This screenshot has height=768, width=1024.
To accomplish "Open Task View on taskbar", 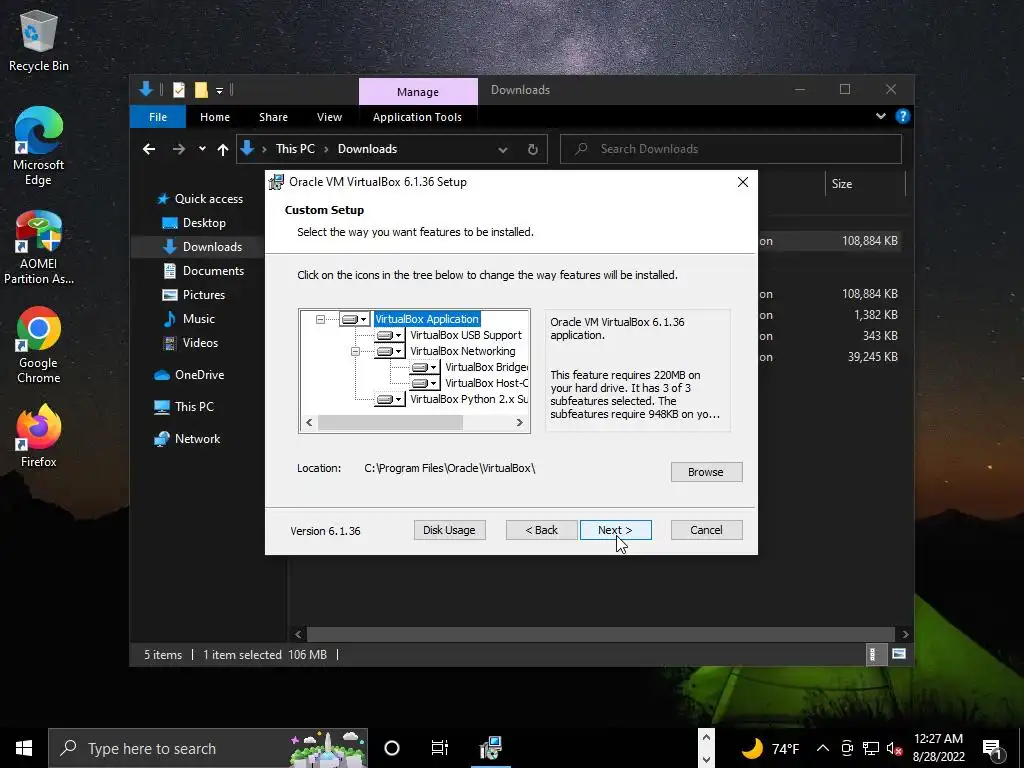I will coord(440,748).
